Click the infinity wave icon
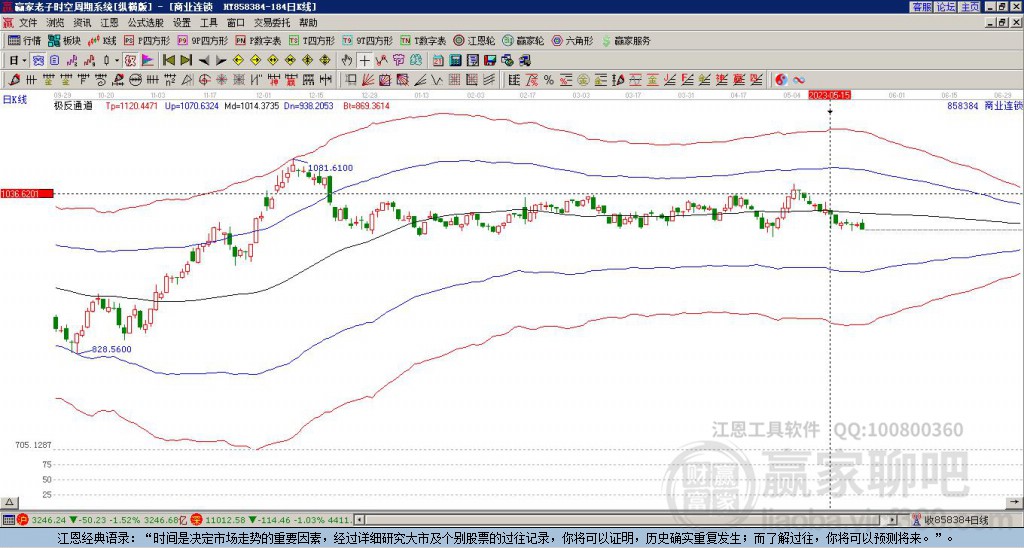The height and width of the screenshot is (548, 1024). pyautogui.click(x=798, y=80)
